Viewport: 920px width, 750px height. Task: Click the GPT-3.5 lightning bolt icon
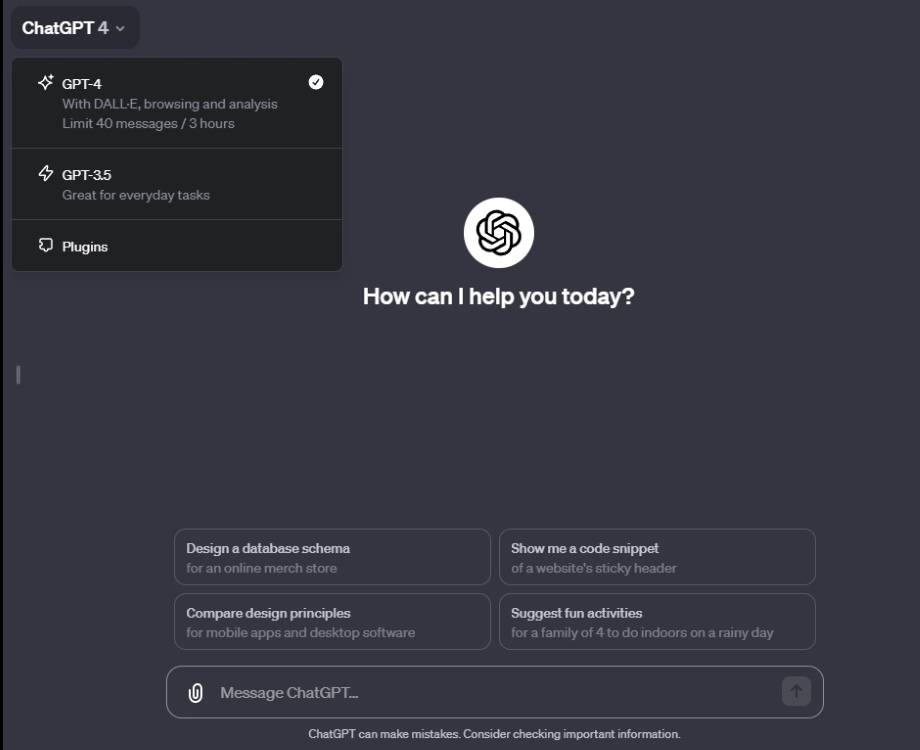(x=46, y=173)
